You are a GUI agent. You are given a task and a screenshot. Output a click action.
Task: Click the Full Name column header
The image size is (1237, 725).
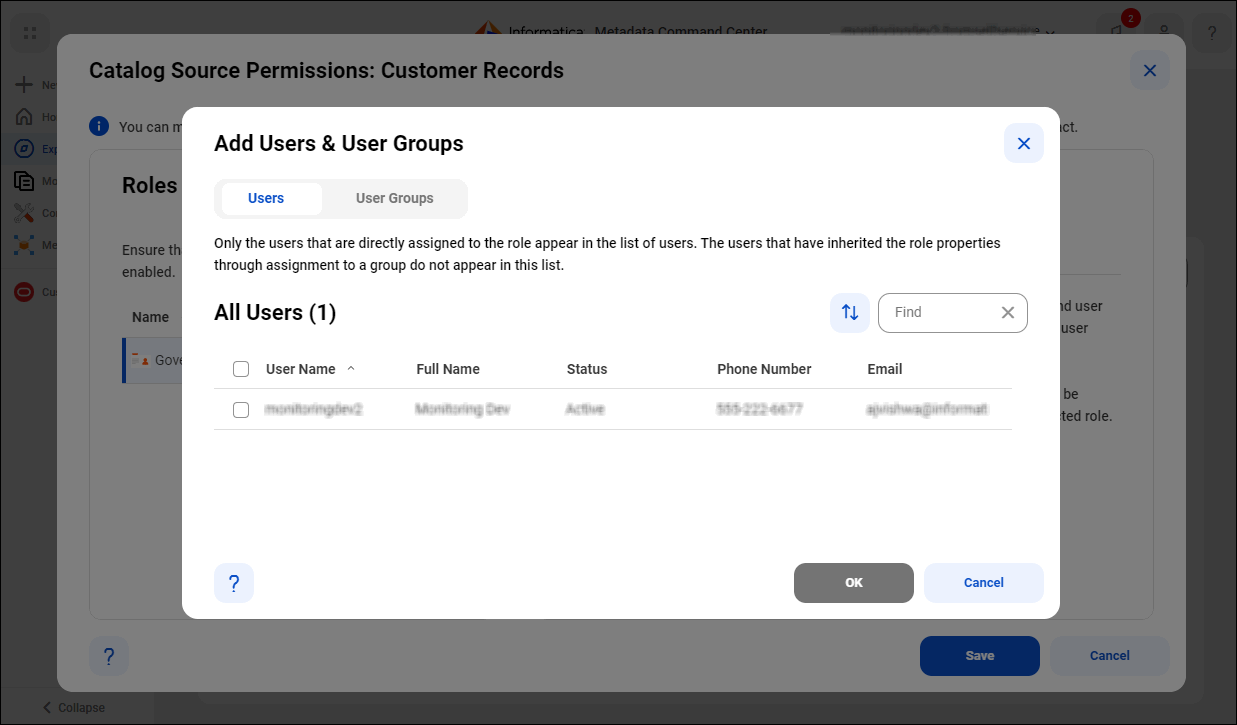448,369
